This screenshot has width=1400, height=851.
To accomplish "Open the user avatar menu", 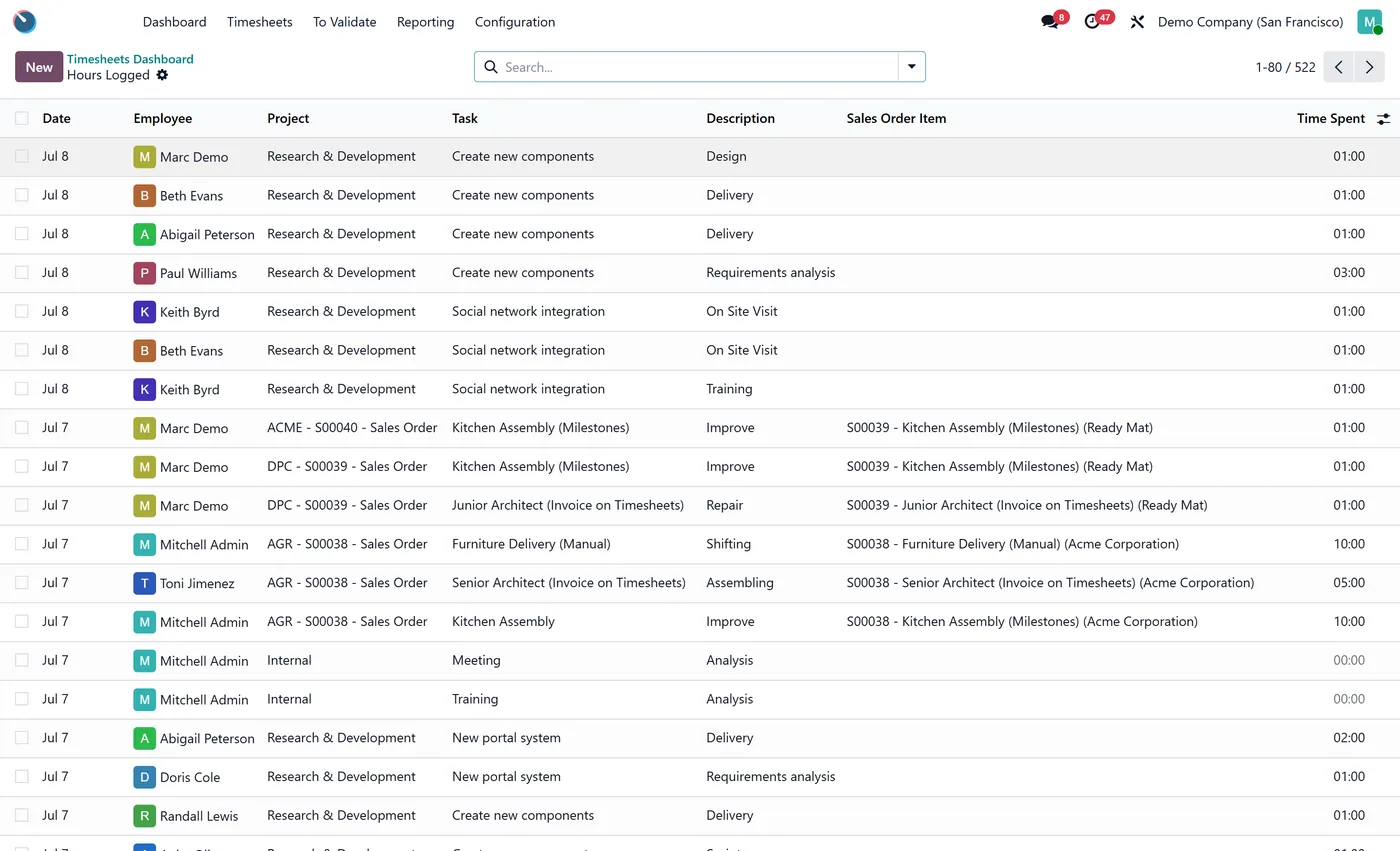I will (1369, 22).
